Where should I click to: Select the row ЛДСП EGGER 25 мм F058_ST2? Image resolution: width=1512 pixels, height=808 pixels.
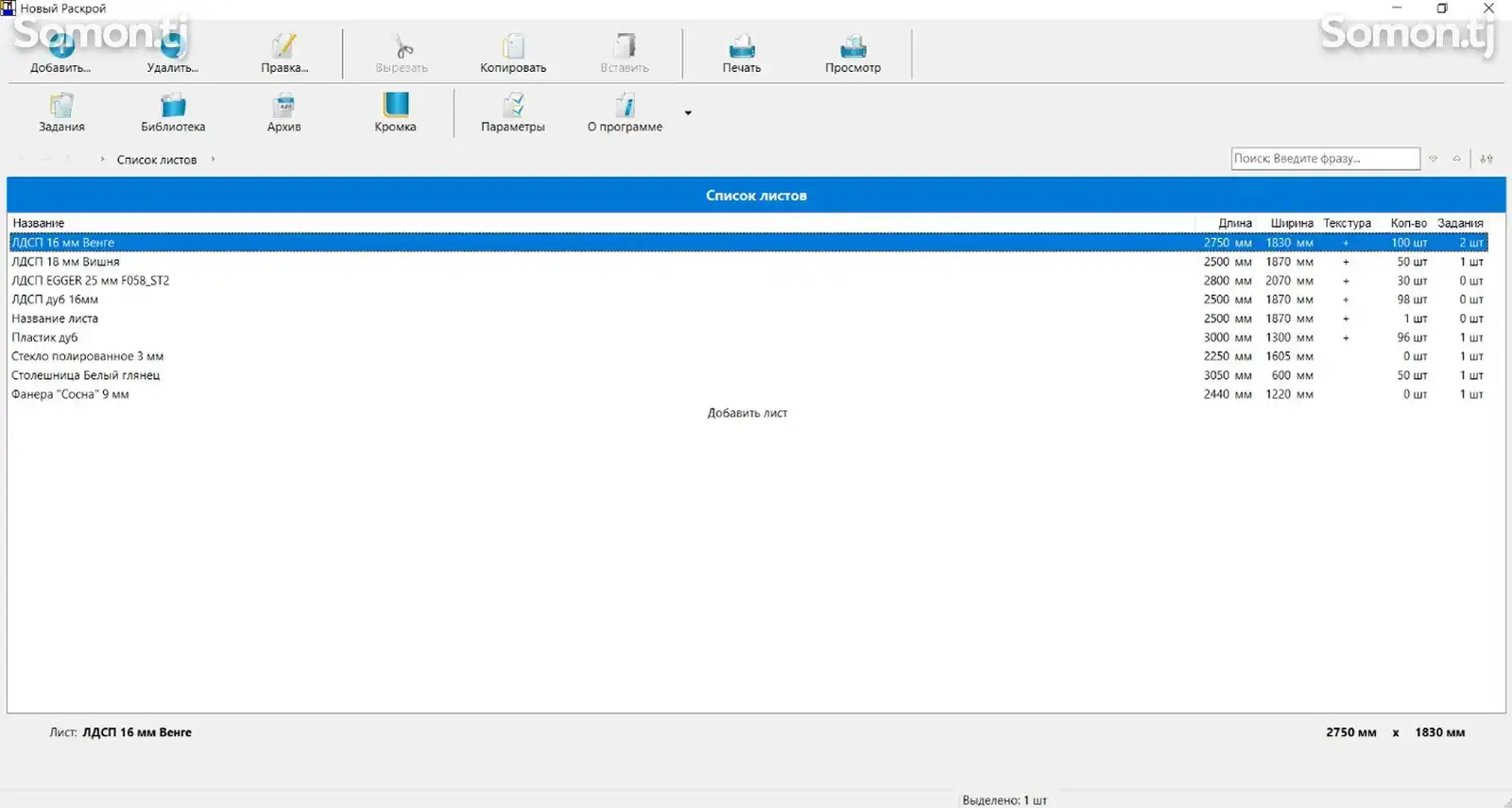pos(748,281)
